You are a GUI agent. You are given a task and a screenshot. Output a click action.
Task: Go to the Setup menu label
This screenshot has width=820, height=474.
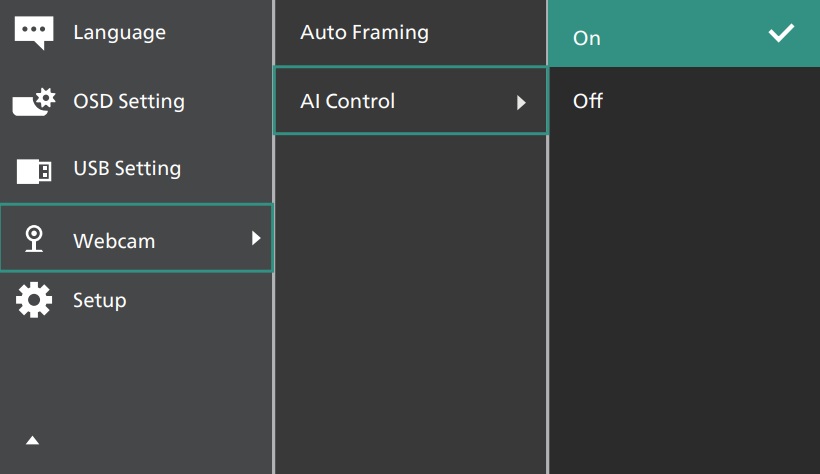click(x=99, y=300)
